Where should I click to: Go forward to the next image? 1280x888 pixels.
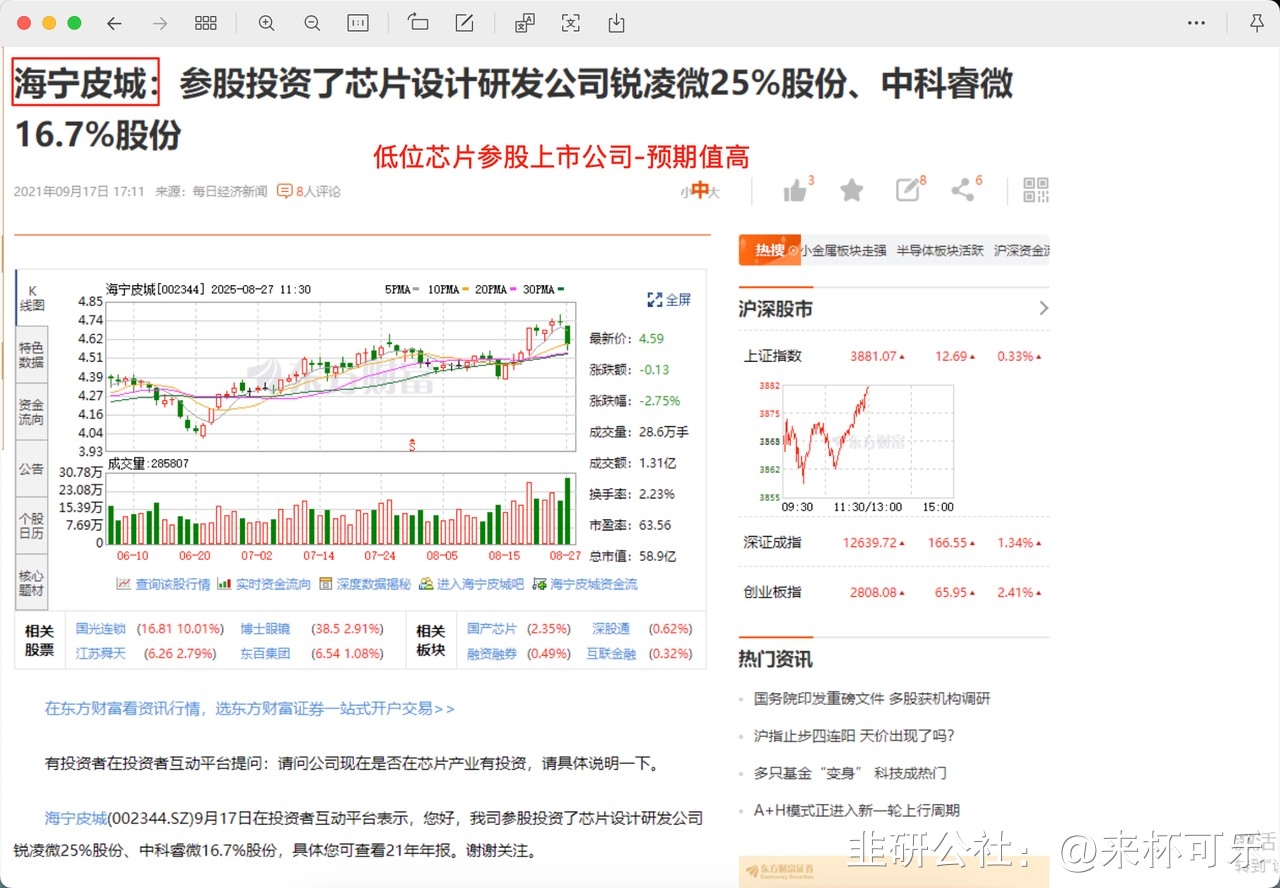click(x=160, y=23)
